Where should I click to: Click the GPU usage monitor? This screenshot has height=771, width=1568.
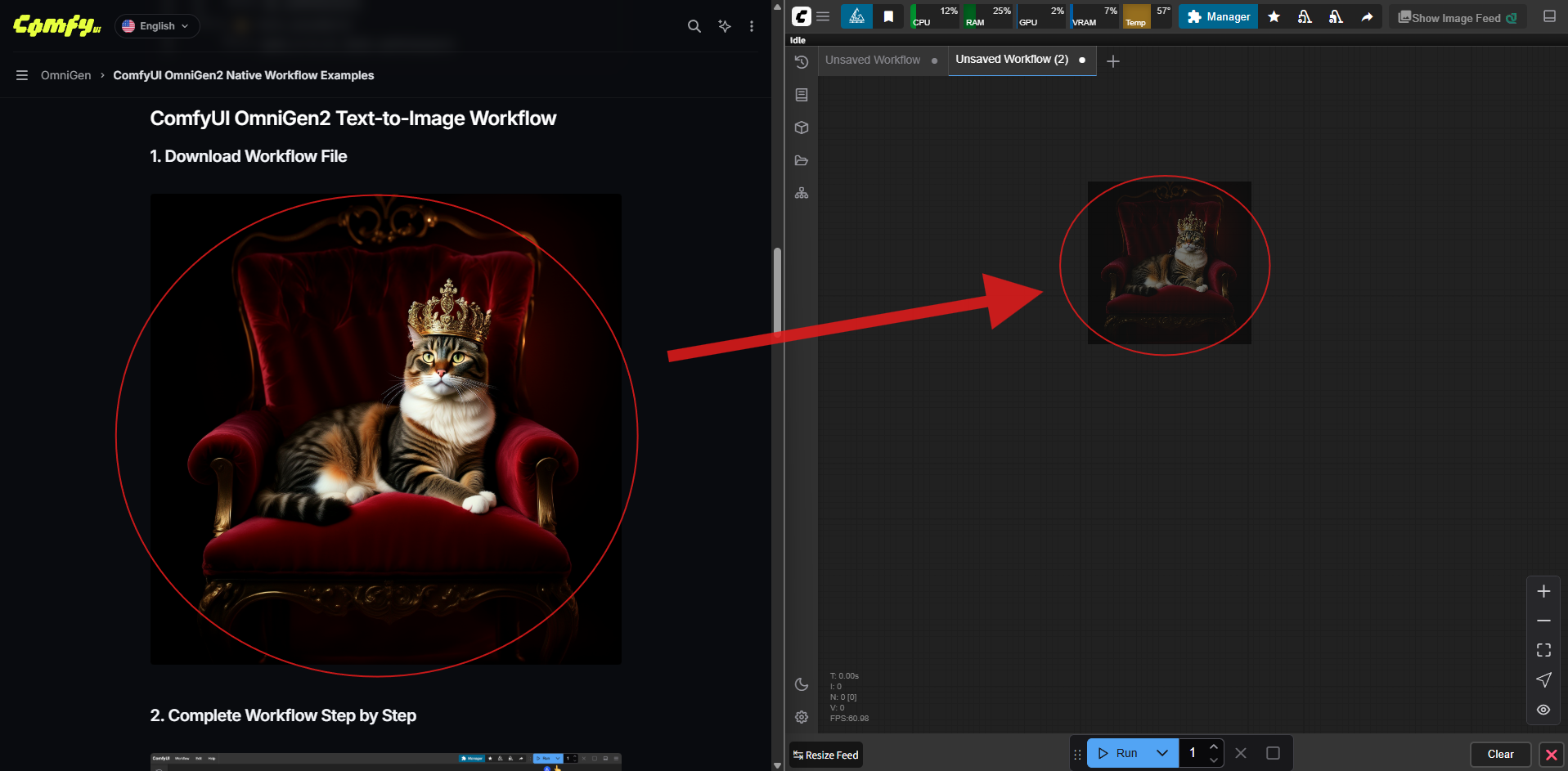(x=1041, y=16)
